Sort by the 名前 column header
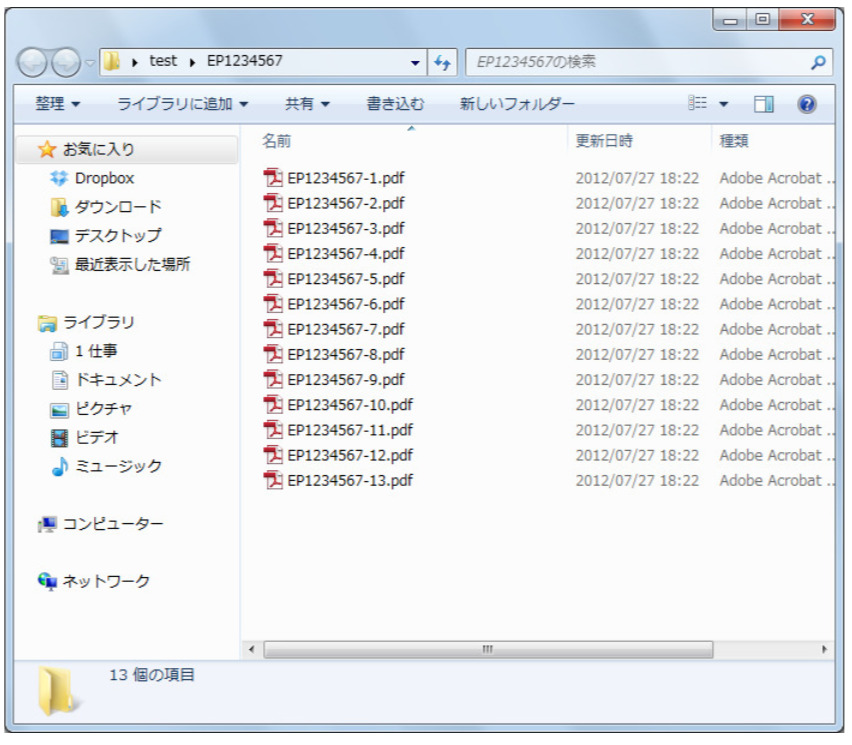Viewport: 852px width, 745px height. point(277,141)
